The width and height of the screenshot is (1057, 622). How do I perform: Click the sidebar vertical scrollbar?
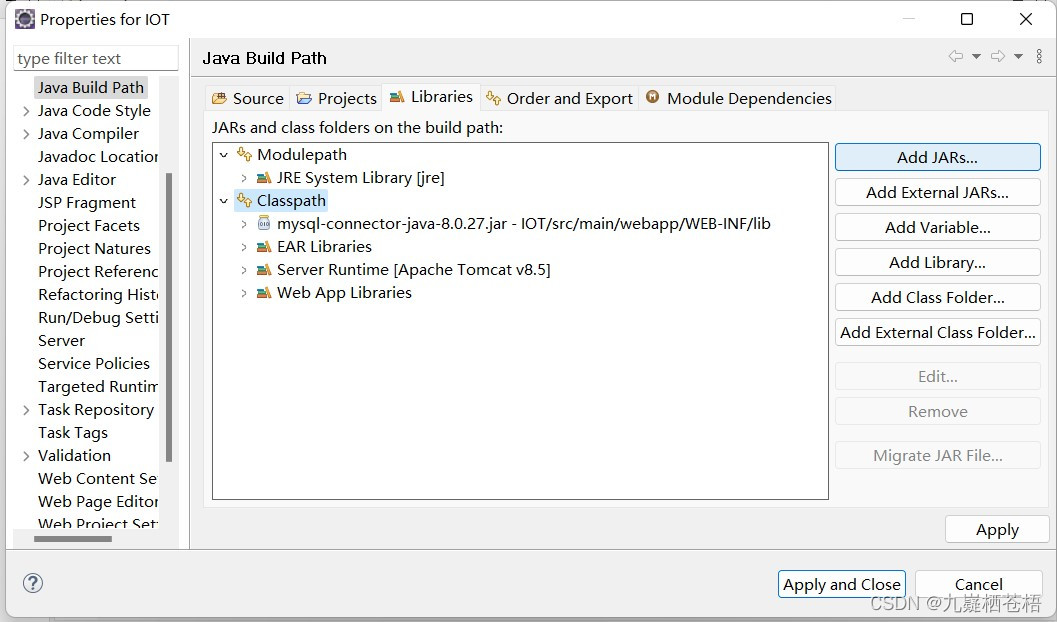click(x=169, y=317)
